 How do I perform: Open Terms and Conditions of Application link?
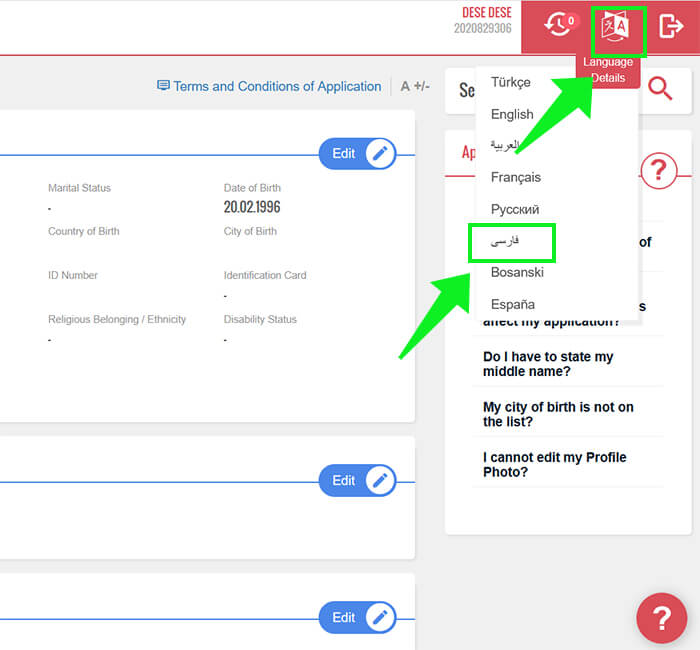click(269, 87)
